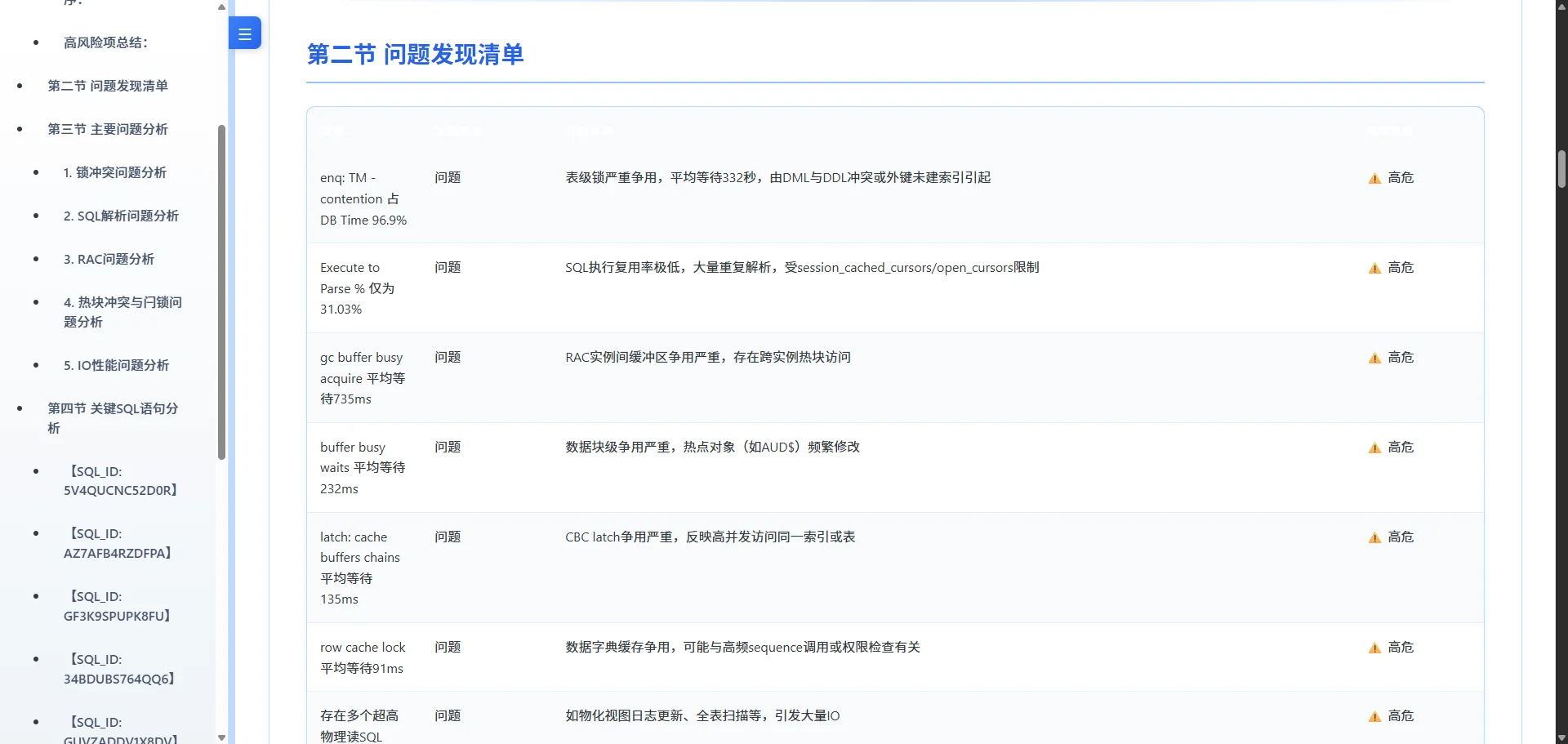Select the 高风险项总结 sidebar item
Image resolution: width=1568 pixels, height=744 pixels.
105,42
